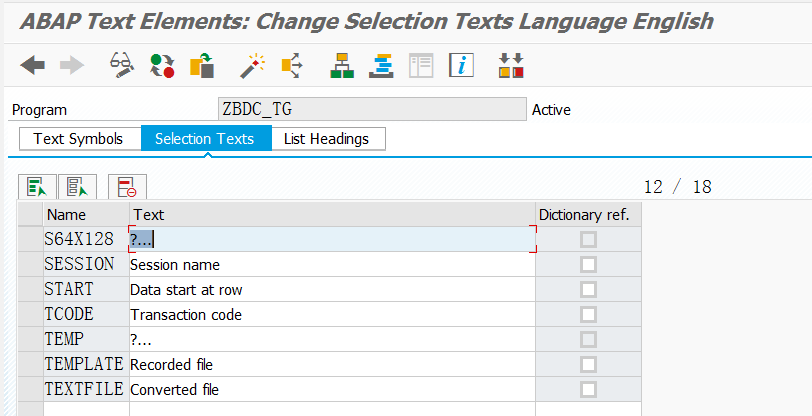Click the Delete row icon
812x416 pixels.
click(x=127, y=186)
